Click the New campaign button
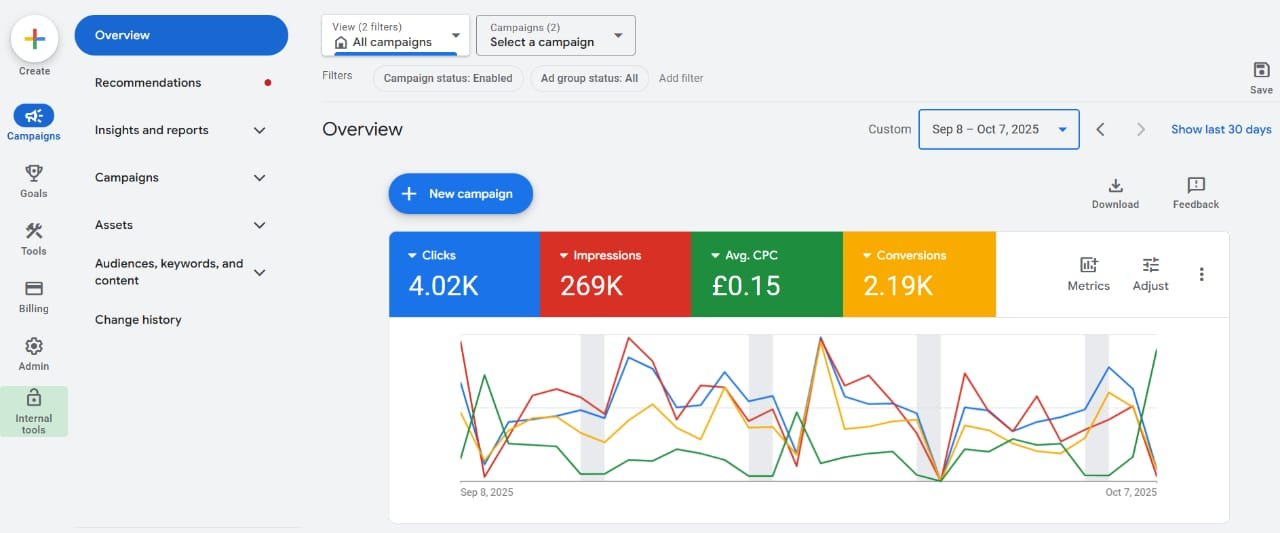 pyautogui.click(x=460, y=194)
